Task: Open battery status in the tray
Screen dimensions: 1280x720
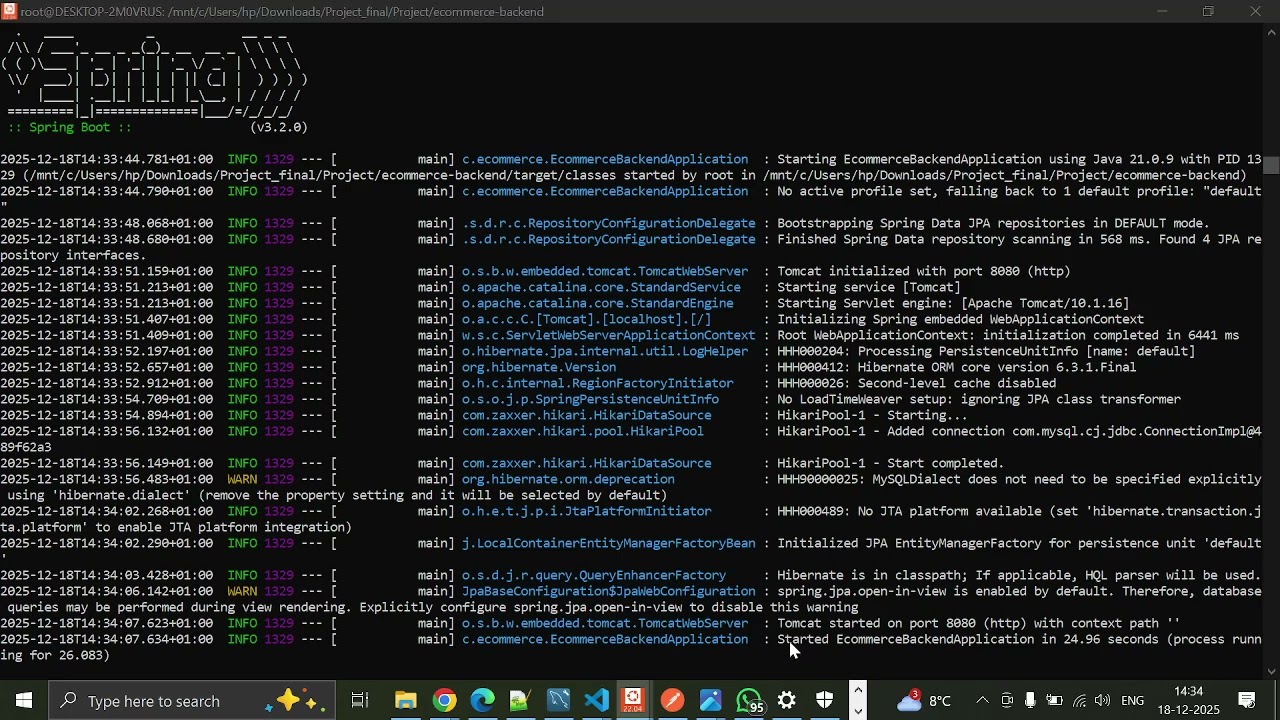Action: tap(1054, 701)
